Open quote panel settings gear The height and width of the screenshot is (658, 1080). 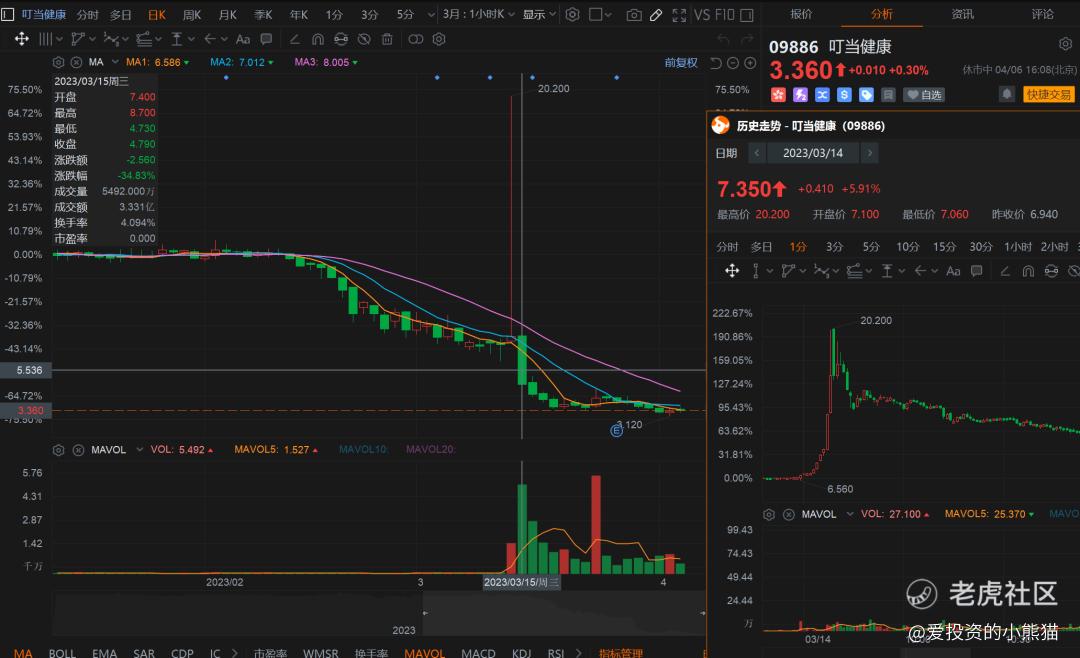pos(1065,44)
